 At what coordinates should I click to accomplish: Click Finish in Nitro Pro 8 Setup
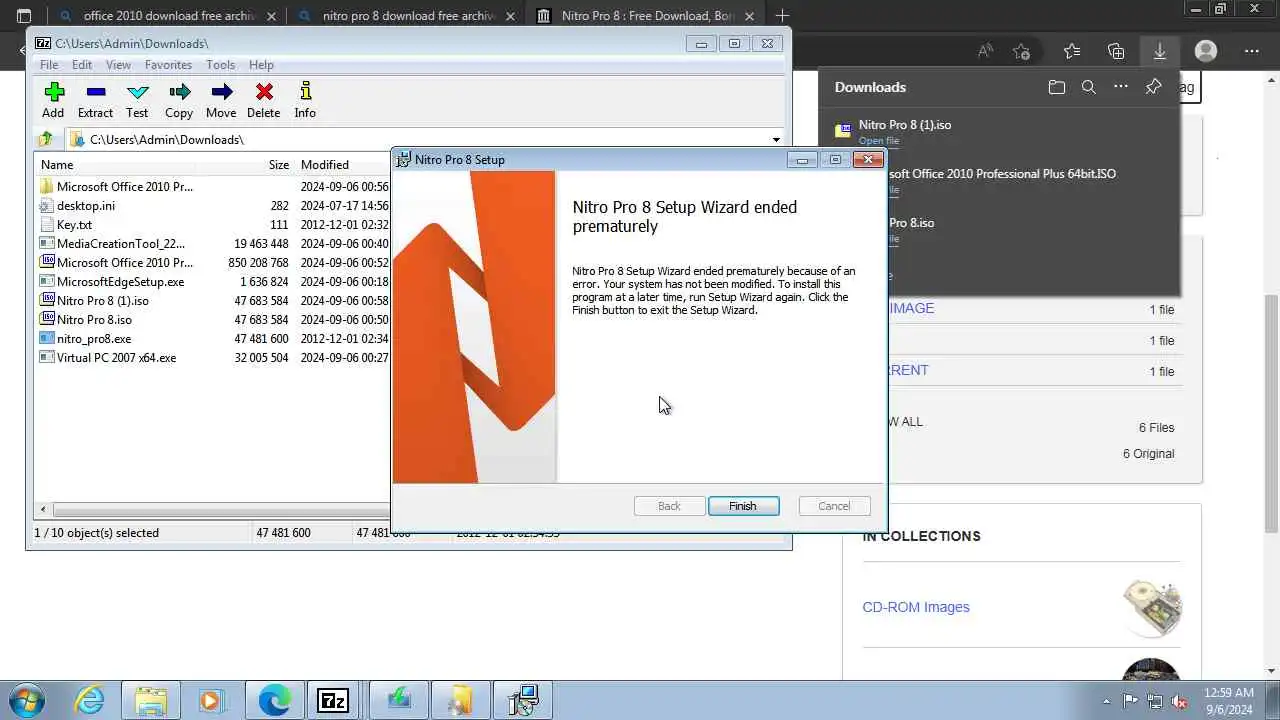[743, 506]
